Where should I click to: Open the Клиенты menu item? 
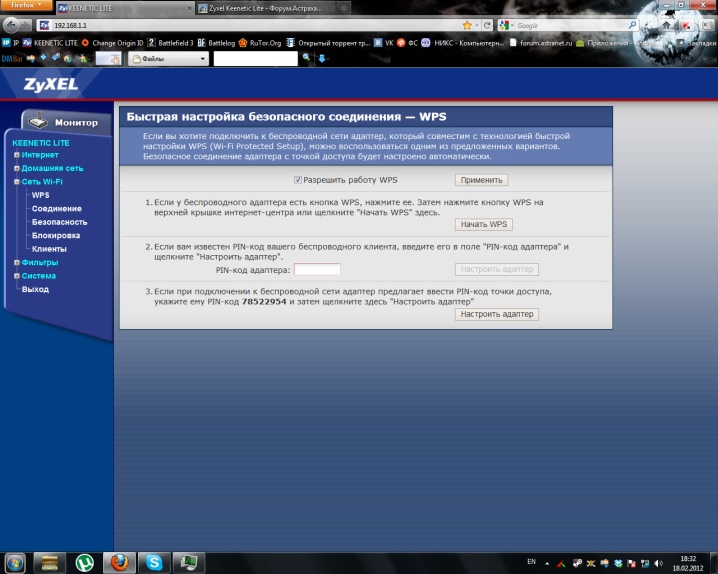click(49, 249)
